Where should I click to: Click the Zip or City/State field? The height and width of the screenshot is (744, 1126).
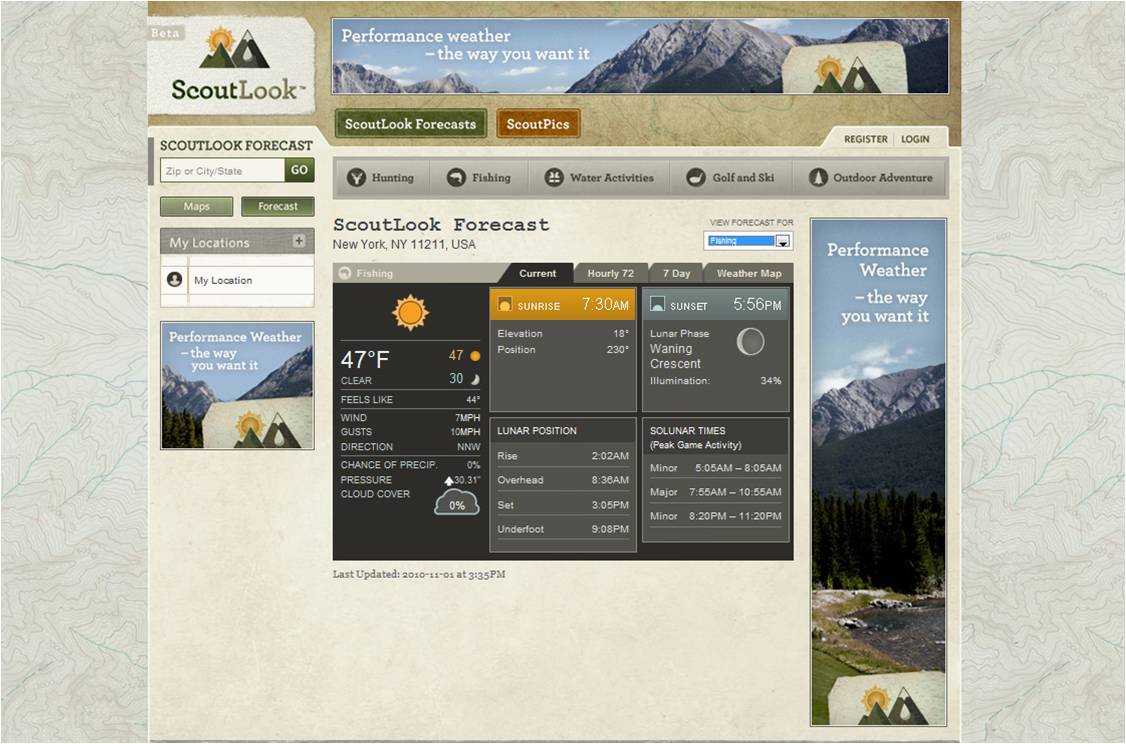point(223,171)
